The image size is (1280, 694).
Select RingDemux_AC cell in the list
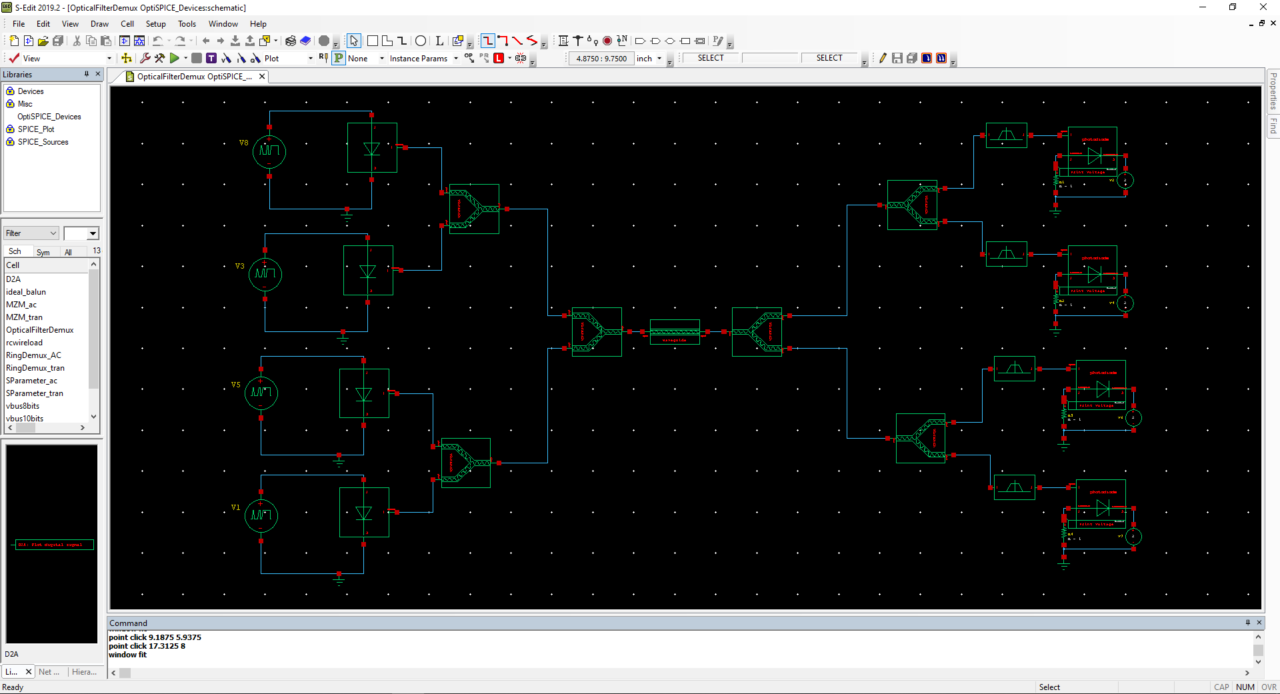pos(33,355)
